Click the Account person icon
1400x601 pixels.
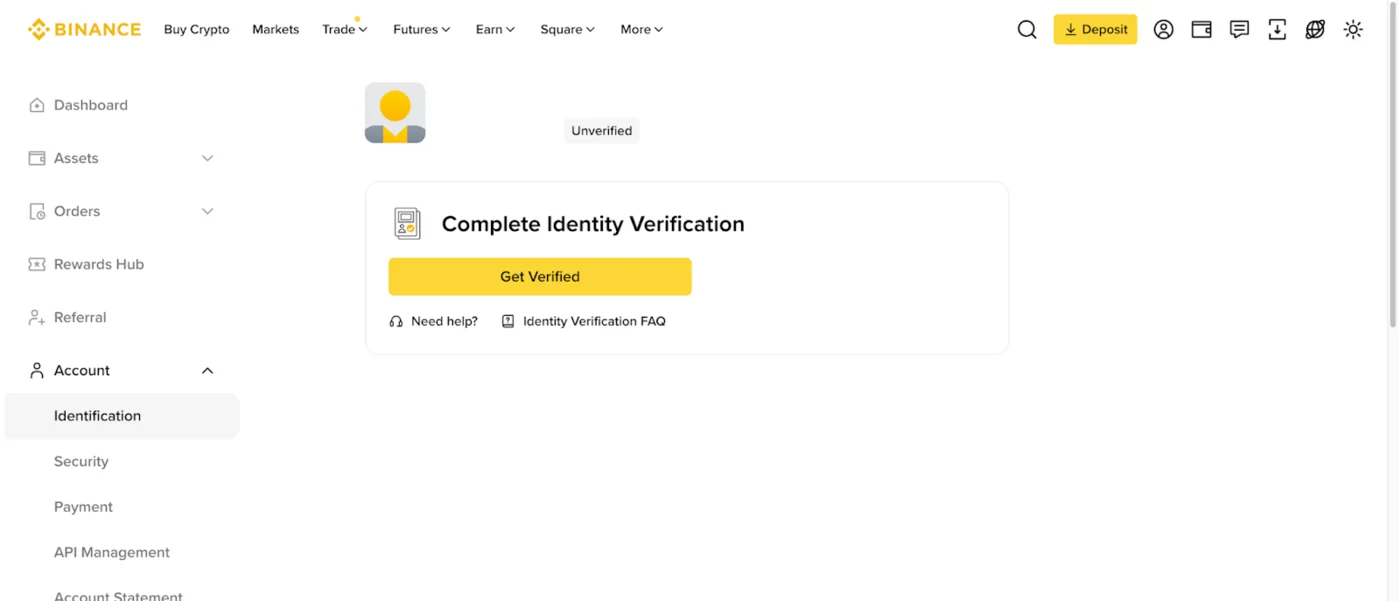pos(37,370)
